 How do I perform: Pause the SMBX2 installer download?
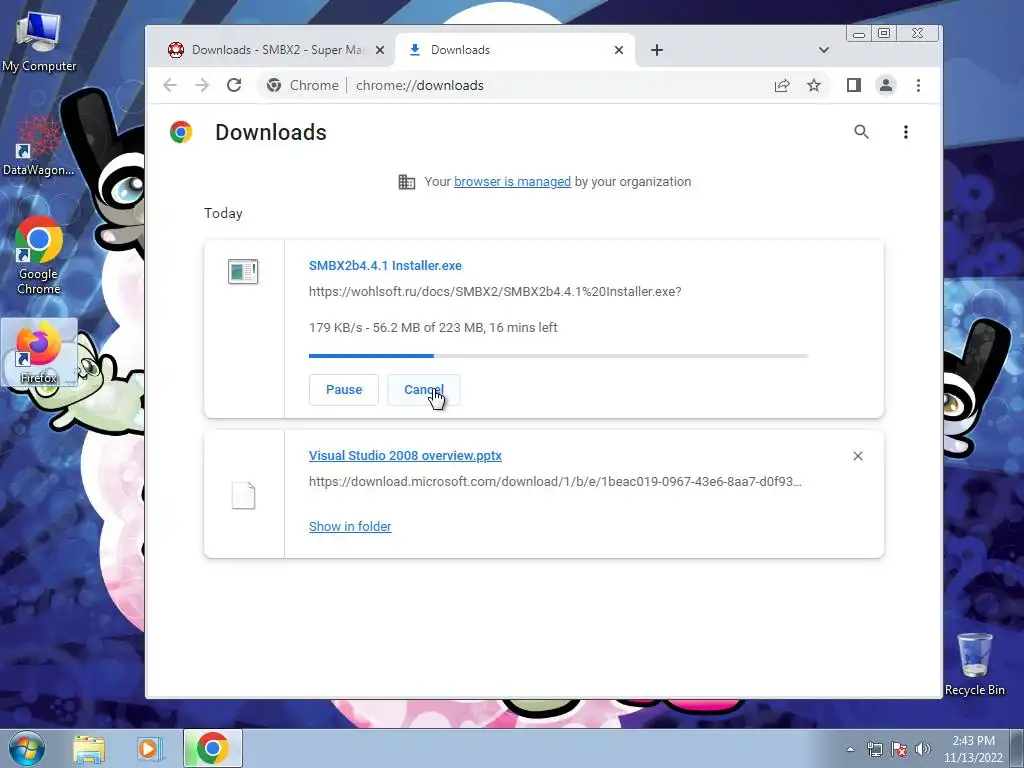[x=344, y=390]
